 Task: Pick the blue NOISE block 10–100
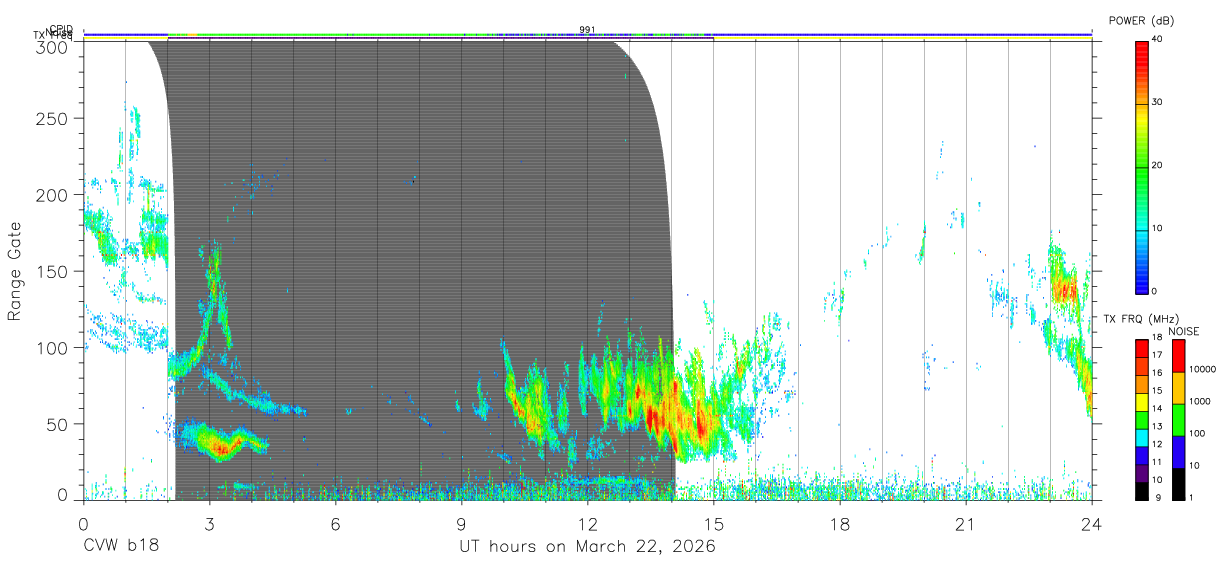(1179, 452)
